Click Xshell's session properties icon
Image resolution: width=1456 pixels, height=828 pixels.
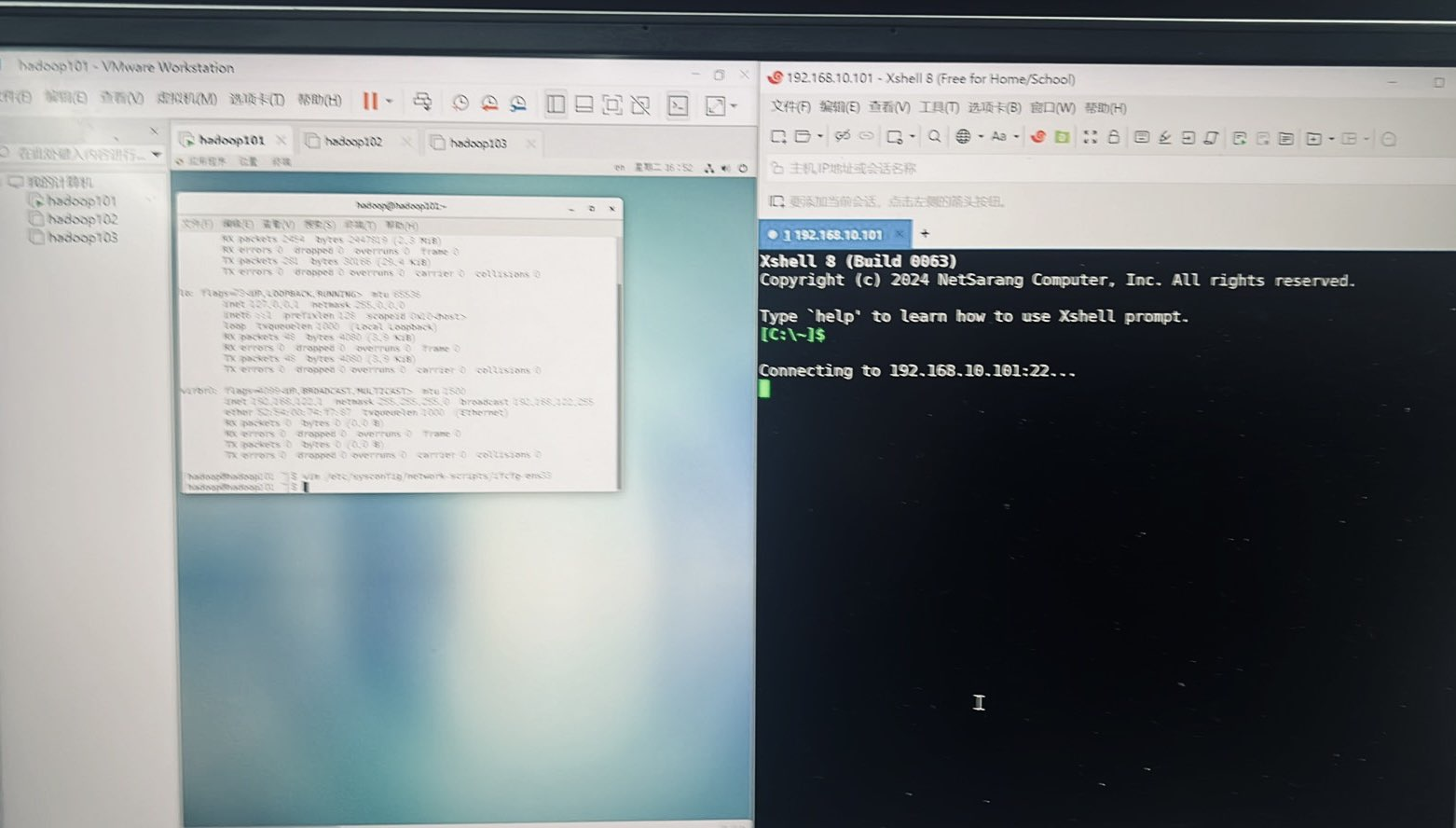[x=895, y=137]
